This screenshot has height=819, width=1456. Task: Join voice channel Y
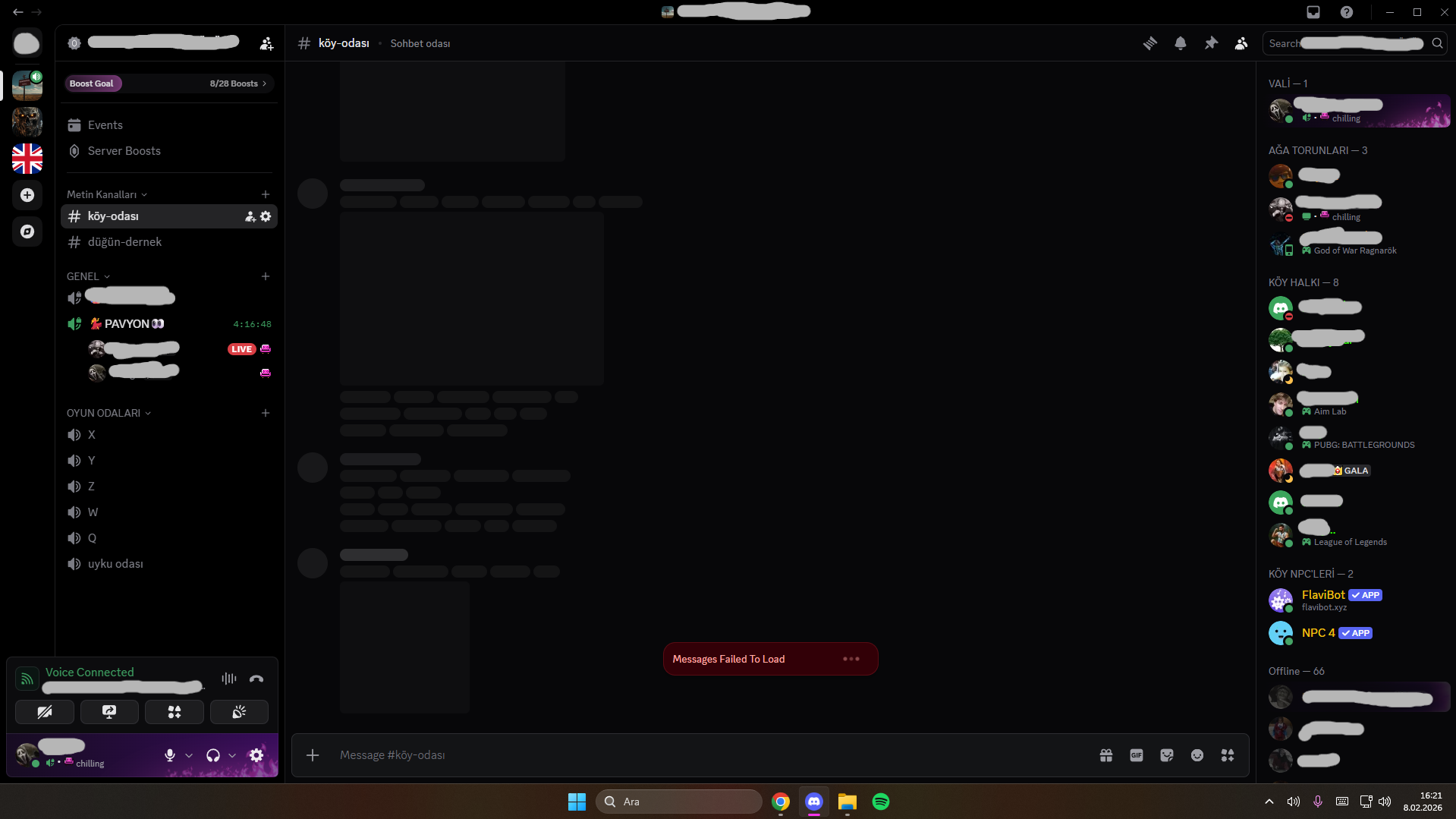[169, 461]
